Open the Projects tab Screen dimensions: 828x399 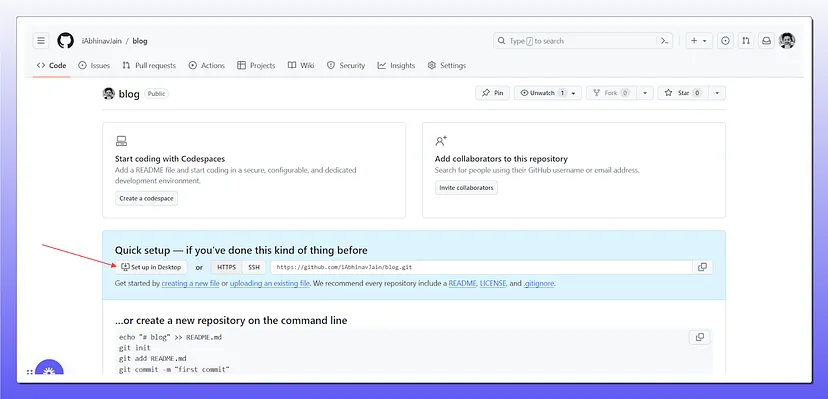tap(256, 65)
